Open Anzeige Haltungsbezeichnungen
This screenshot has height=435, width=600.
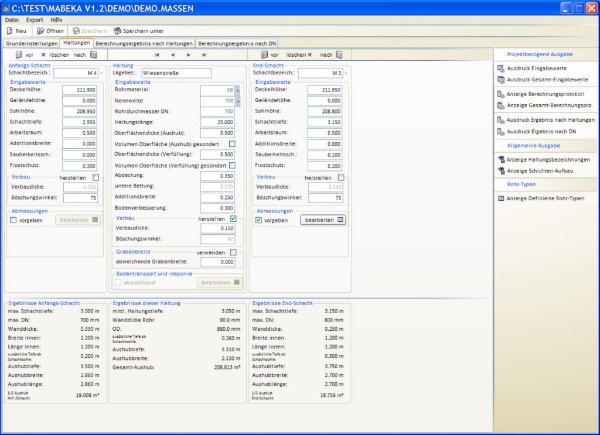[x=543, y=160]
